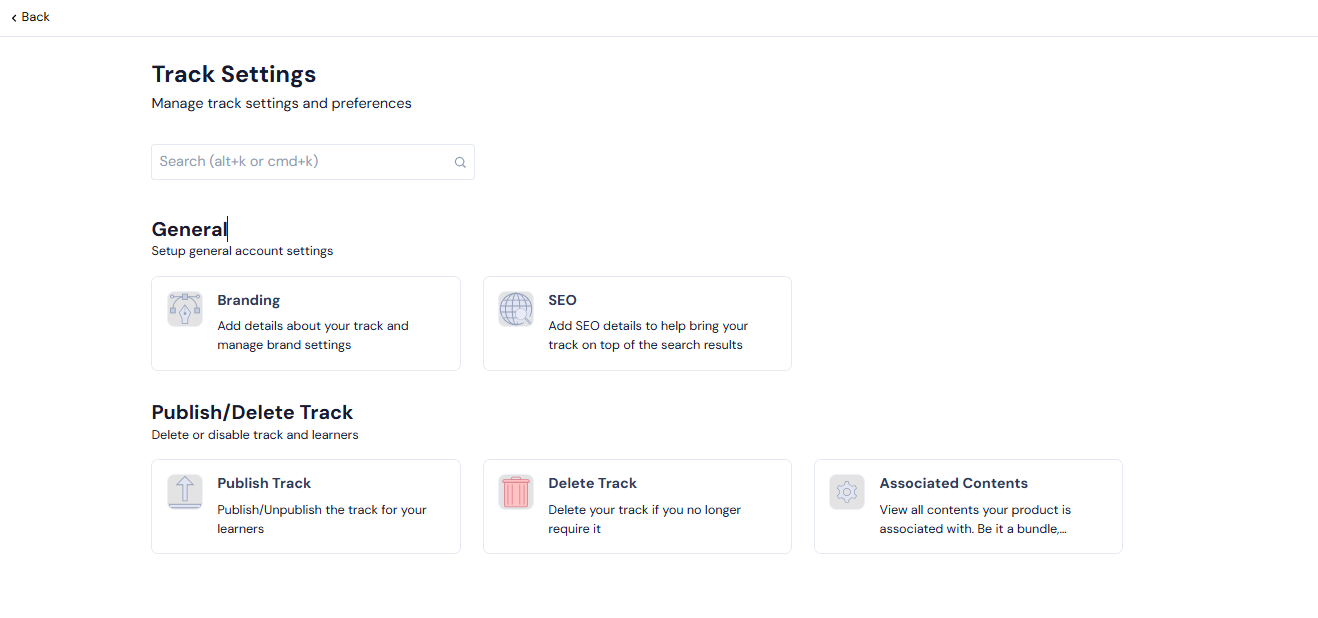Open the Associated Contents card
1318x618 pixels.
[x=968, y=506]
